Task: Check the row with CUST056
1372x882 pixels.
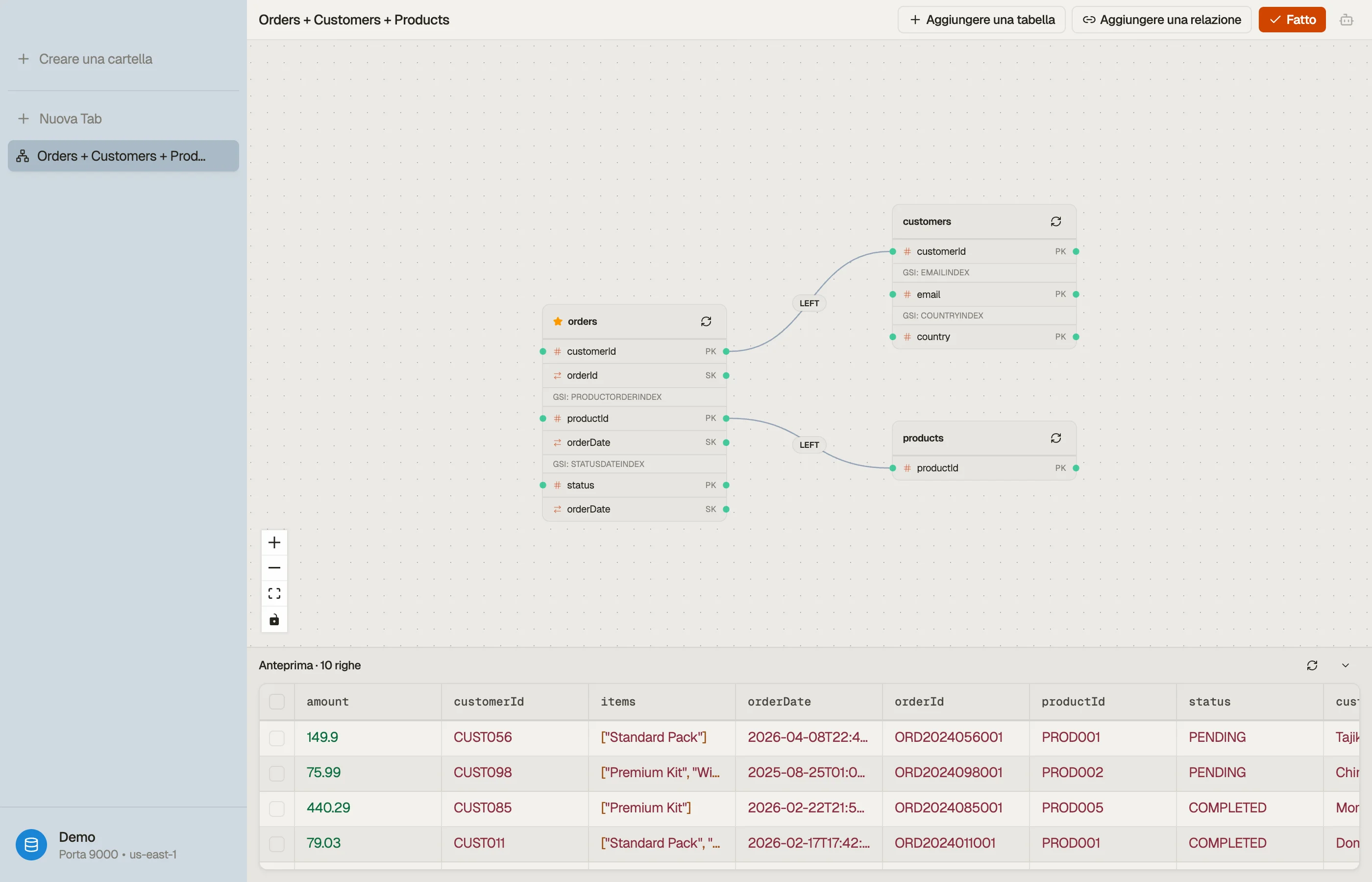Action: (276, 737)
